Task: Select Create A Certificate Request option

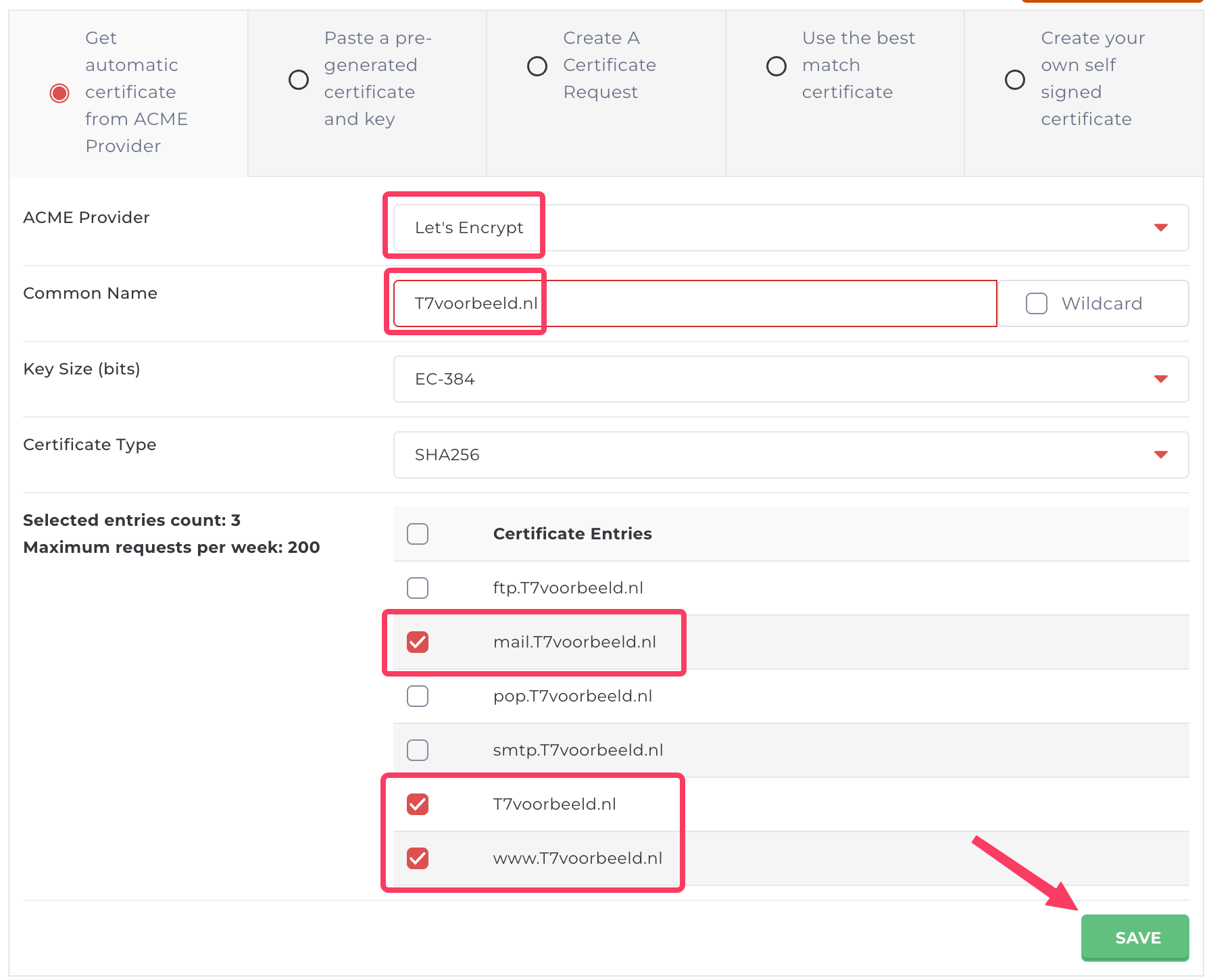Action: pyautogui.click(x=537, y=66)
